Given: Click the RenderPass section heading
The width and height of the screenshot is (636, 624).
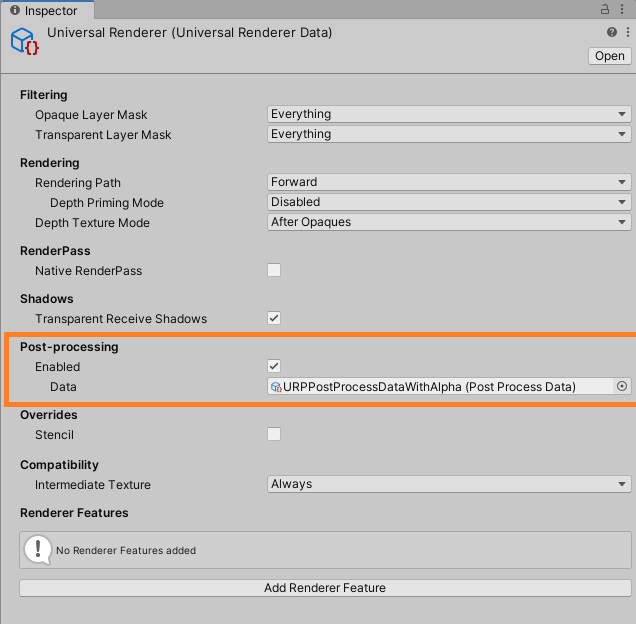Looking at the screenshot, I should coord(55,251).
